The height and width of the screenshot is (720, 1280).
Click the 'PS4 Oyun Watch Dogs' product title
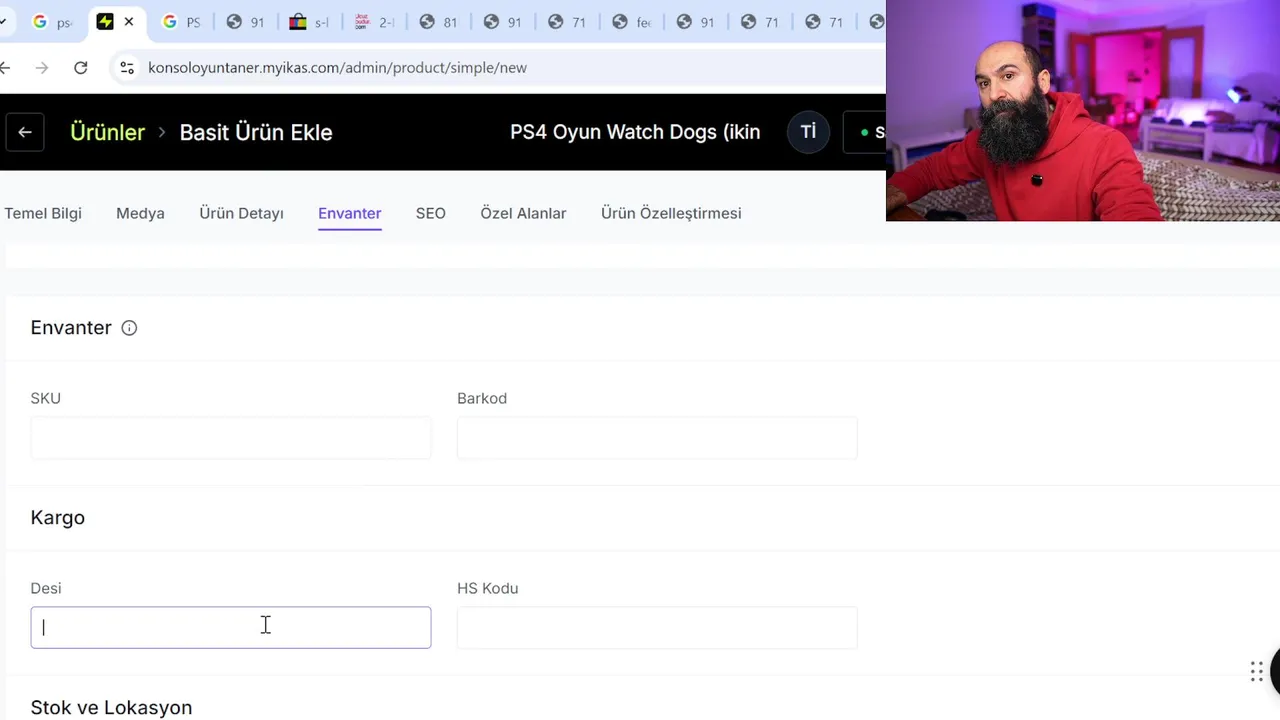click(x=635, y=132)
